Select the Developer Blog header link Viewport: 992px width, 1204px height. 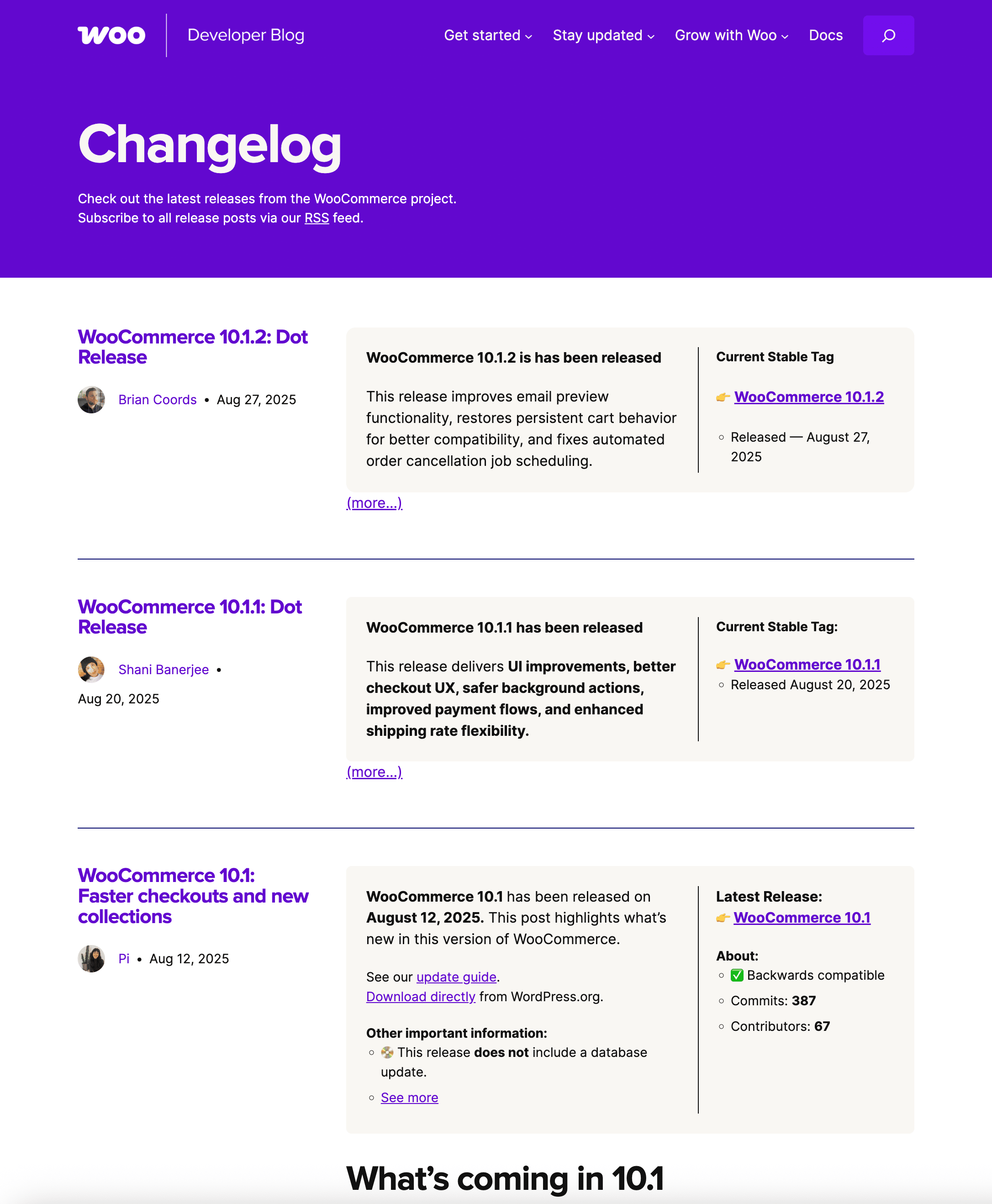(246, 35)
